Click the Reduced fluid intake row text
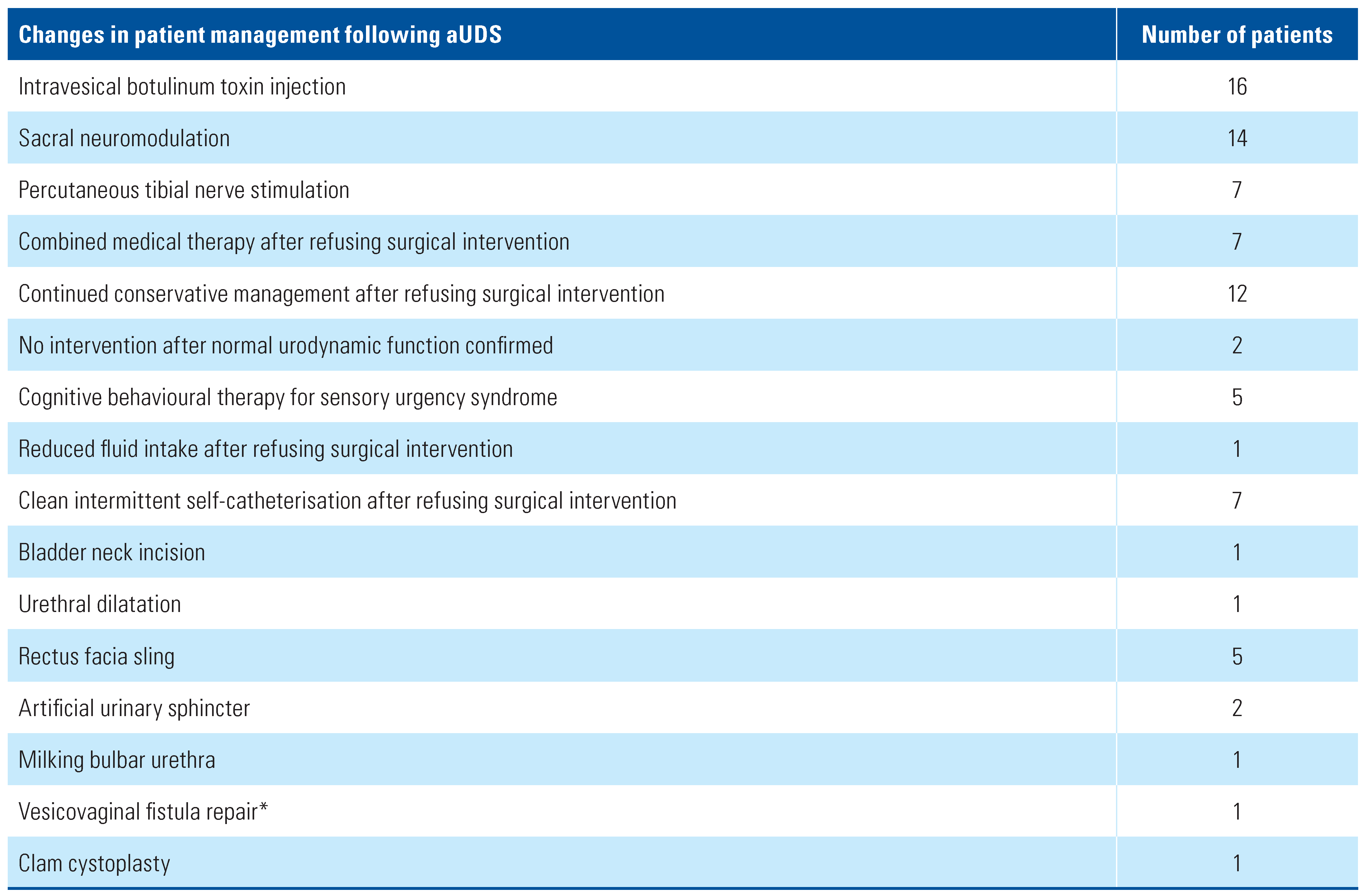1366x896 pixels. tap(266, 449)
